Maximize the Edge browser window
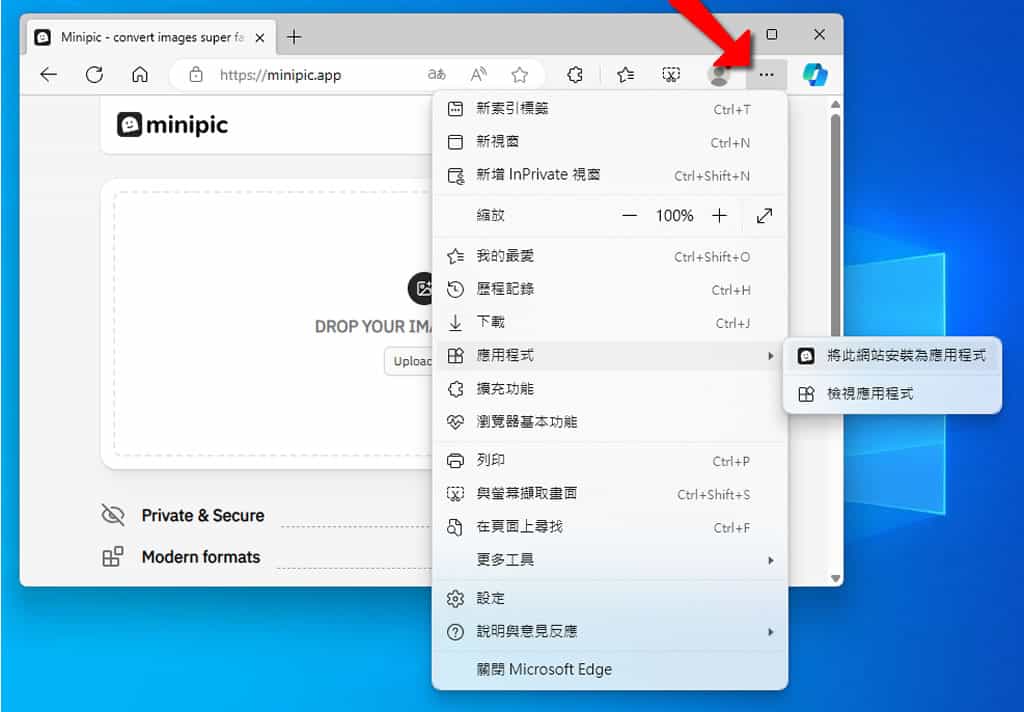 (772, 34)
